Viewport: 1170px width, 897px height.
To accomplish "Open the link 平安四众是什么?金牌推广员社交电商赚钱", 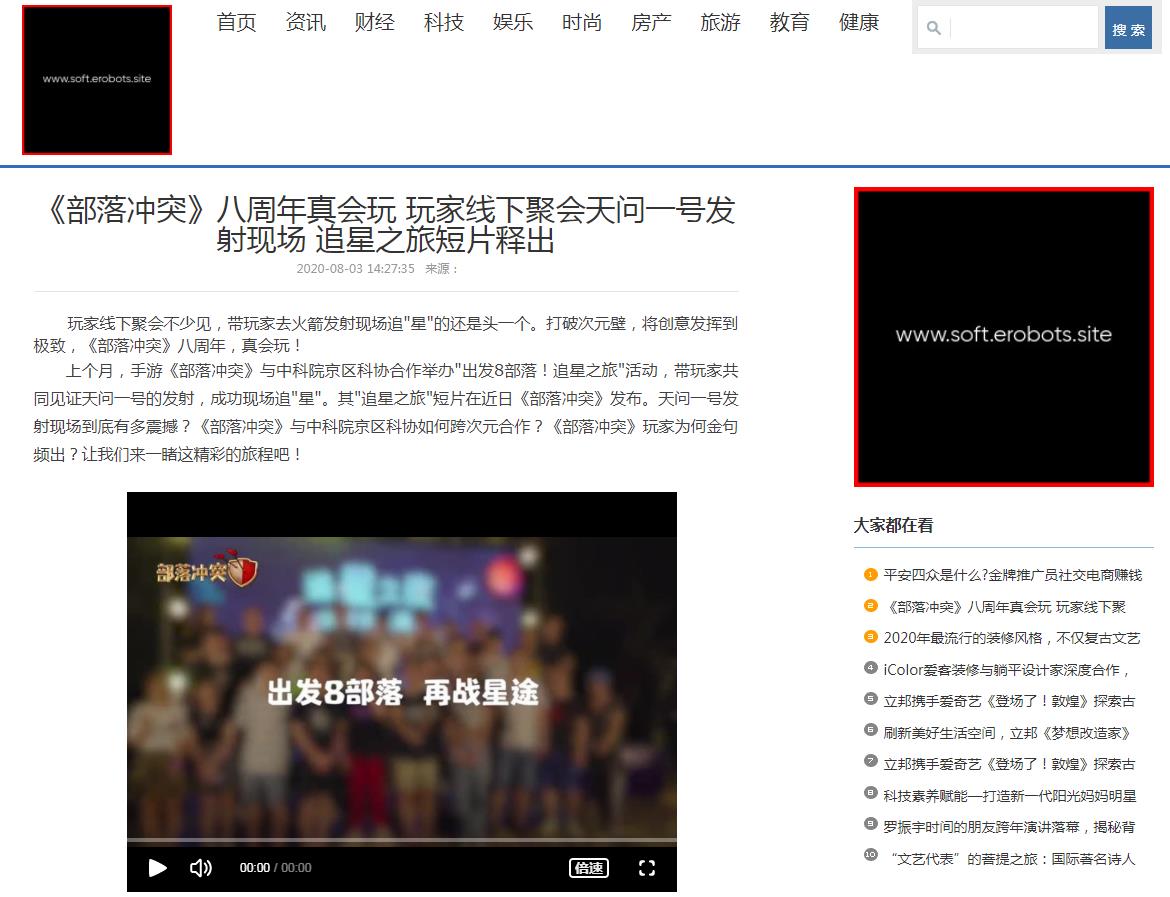I will [1013, 575].
